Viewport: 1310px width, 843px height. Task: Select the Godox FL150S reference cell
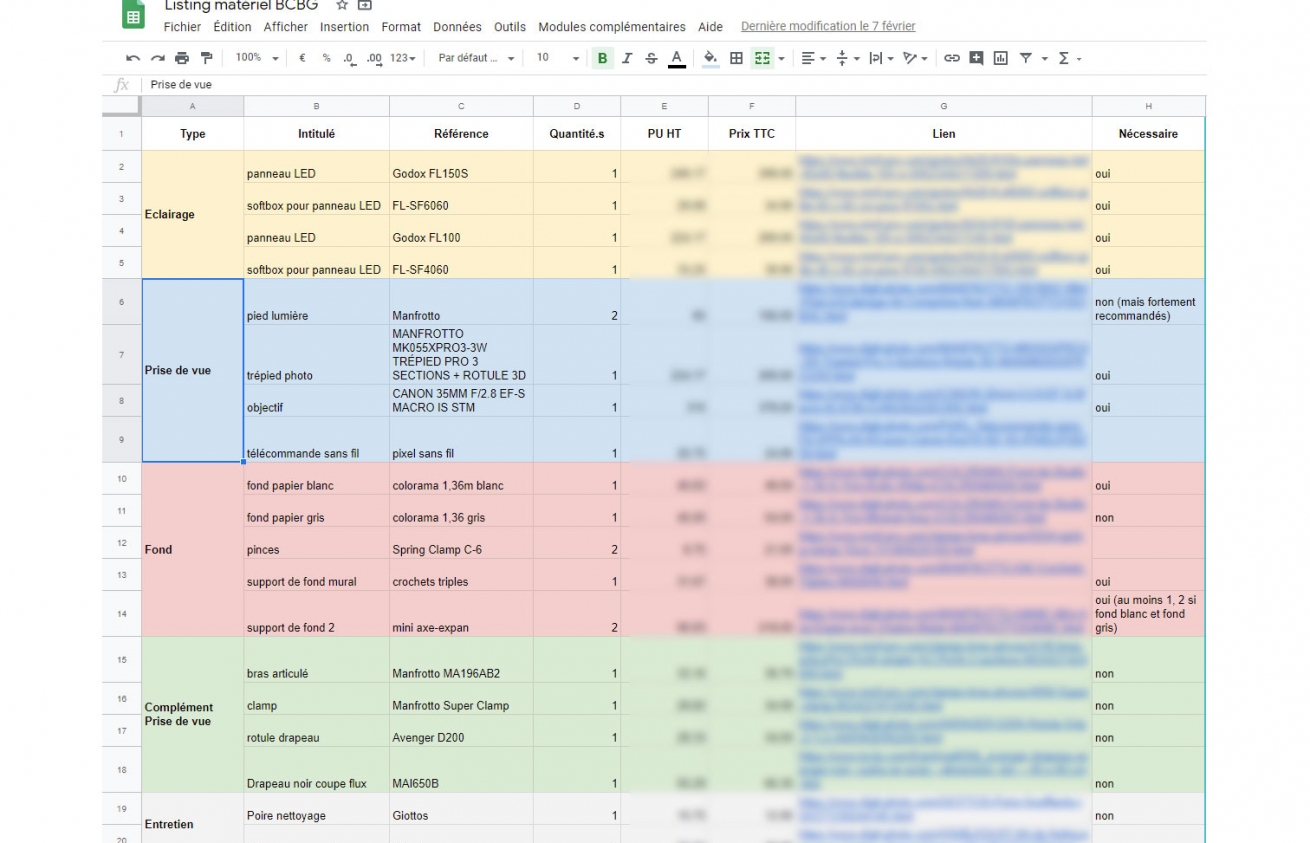[461, 167]
